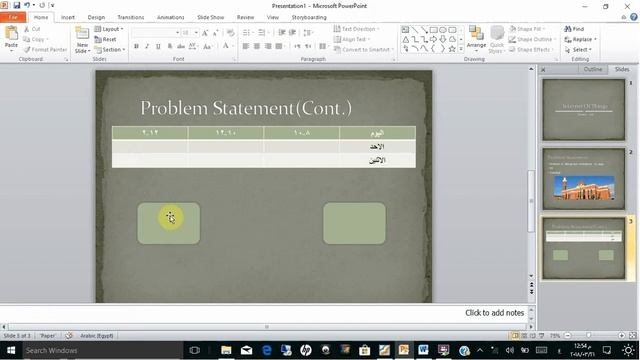Switch to the Outline pane tab
Image resolution: width=640 pixels, height=360 pixels.
pyautogui.click(x=593, y=69)
